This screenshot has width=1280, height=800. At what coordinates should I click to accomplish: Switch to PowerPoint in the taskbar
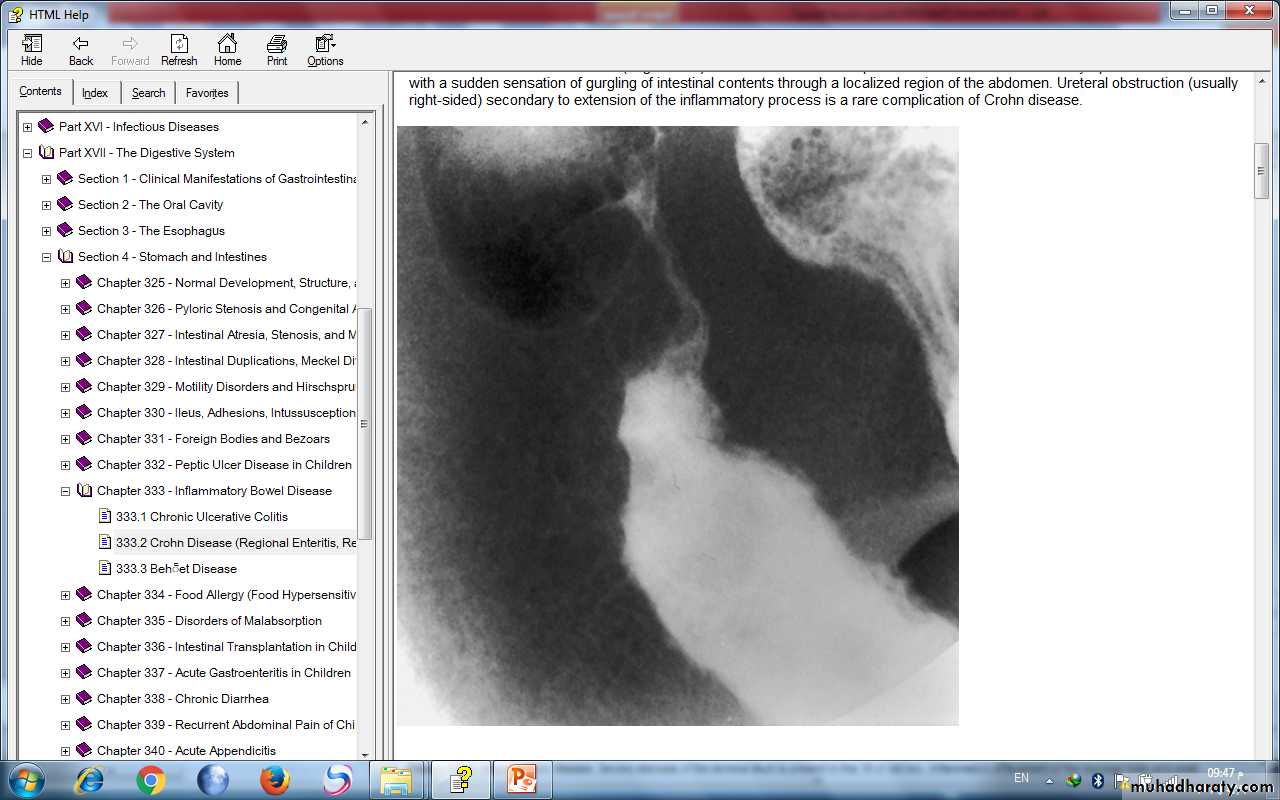pos(522,779)
